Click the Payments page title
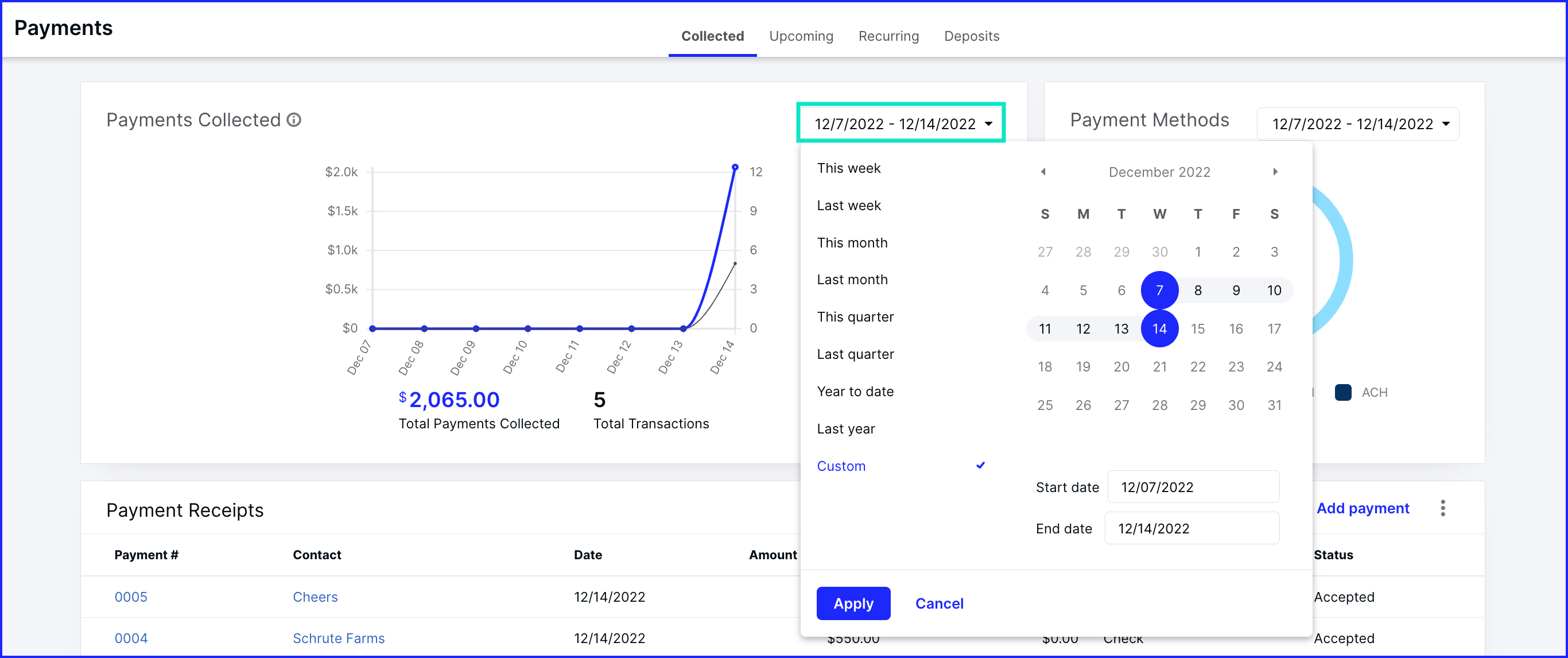This screenshot has height=658, width=1568. pyautogui.click(x=63, y=28)
